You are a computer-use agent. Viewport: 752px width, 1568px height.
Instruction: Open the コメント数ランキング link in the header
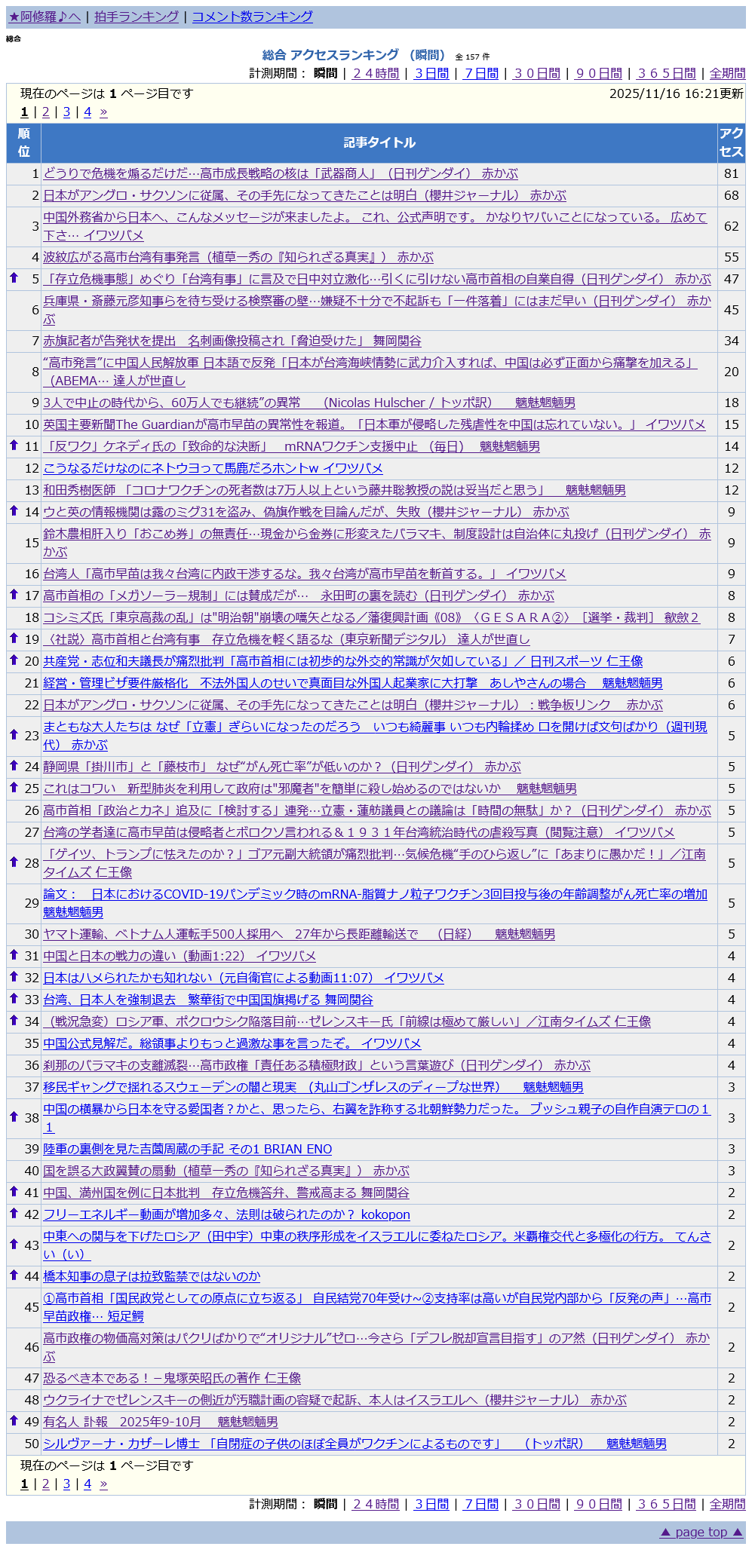[x=252, y=17]
